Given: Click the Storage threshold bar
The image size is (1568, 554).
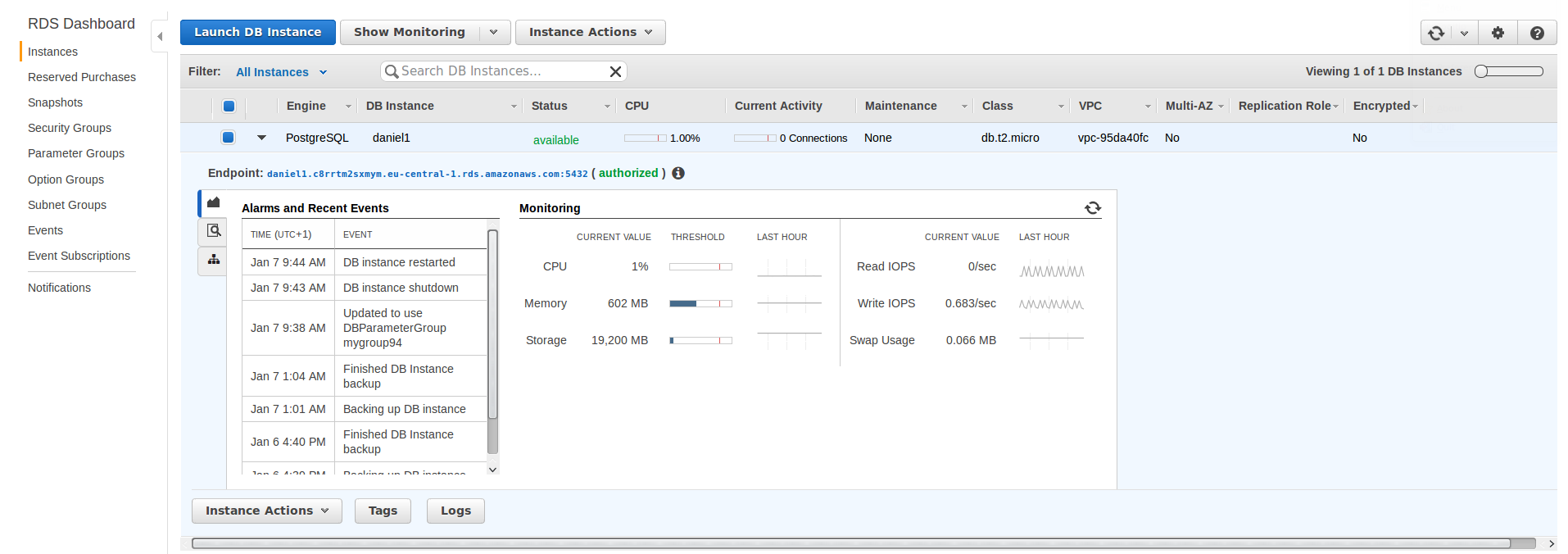Looking at the screenshot, I should [x=700, y=340].
